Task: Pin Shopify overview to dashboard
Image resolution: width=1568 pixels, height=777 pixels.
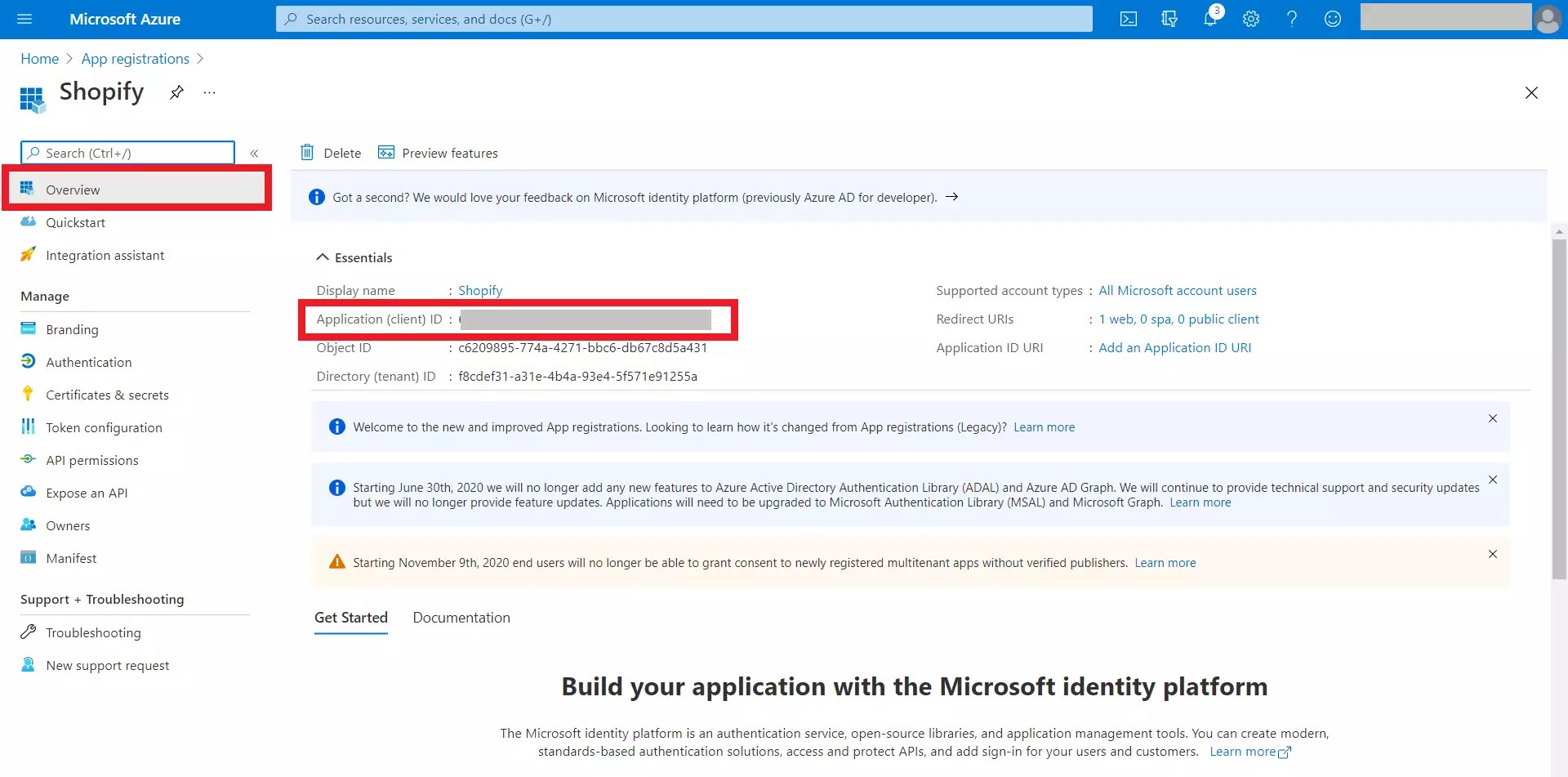Action: (176, 92)
